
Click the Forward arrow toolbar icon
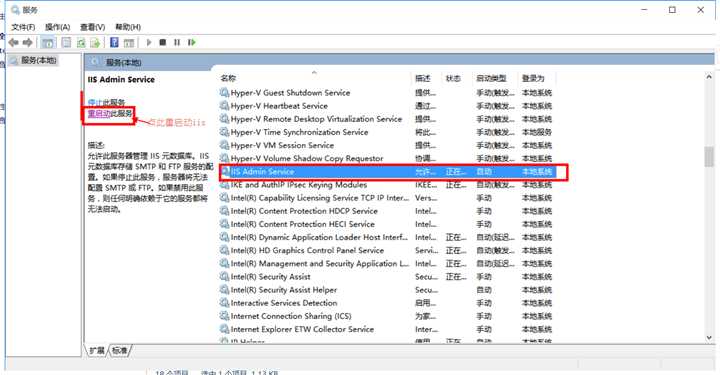pyautogui.click(x=28, y=43)
